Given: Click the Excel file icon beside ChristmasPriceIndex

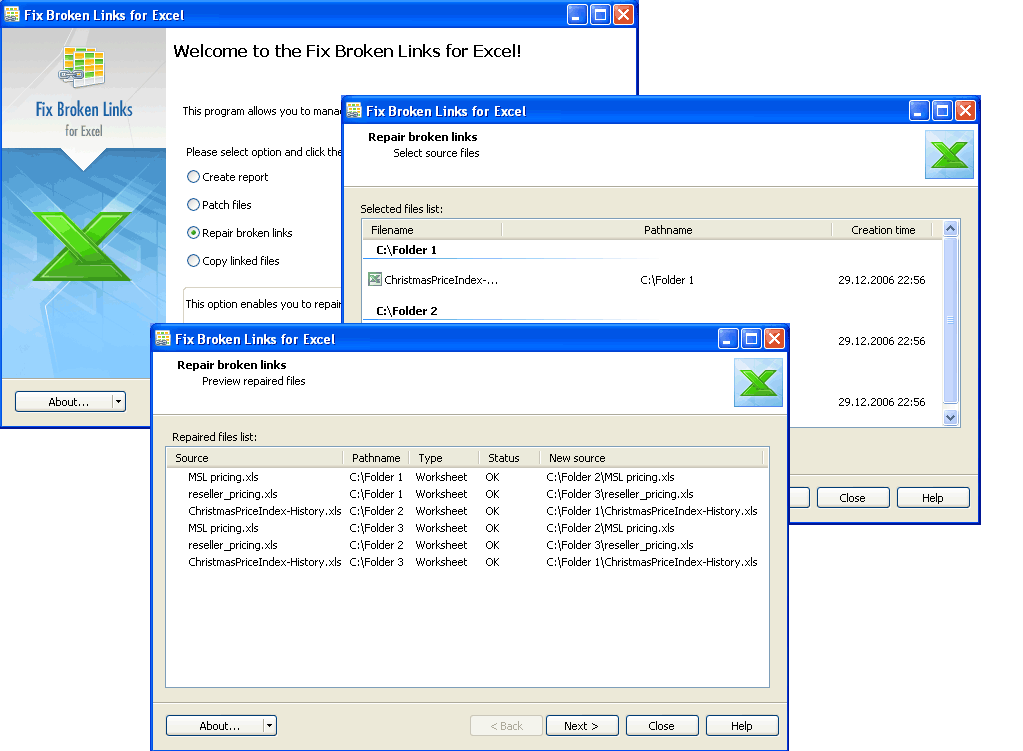Looking at the screenshot, I should click(x=375, y=280).
